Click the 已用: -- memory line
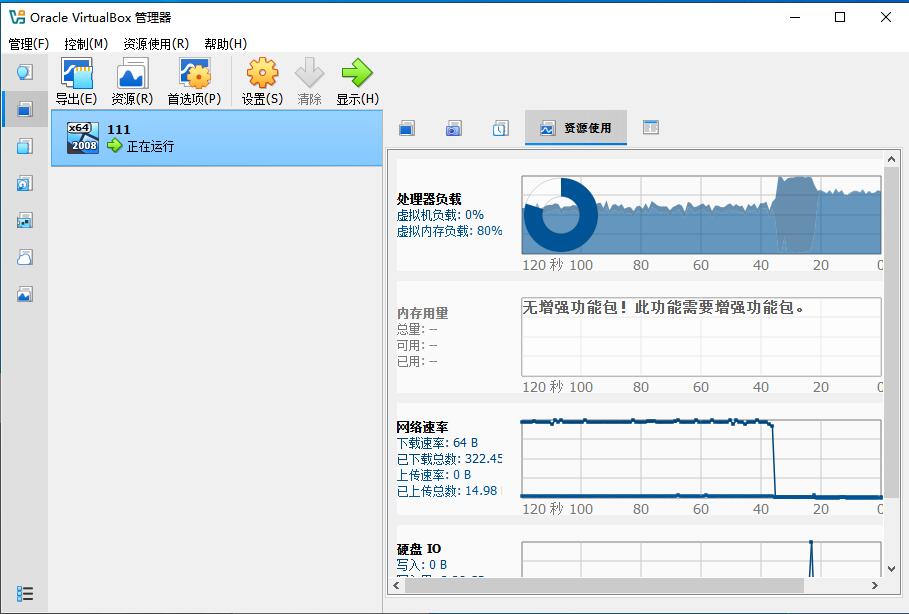Viewport: 909px width, 614px height. (x=417, y=362)
